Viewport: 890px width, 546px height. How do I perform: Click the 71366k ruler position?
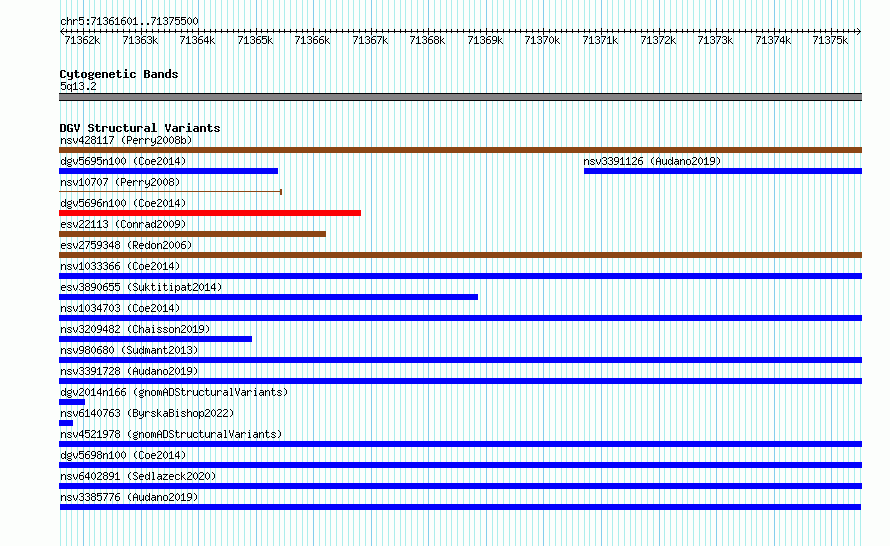(x=313, y=40)
